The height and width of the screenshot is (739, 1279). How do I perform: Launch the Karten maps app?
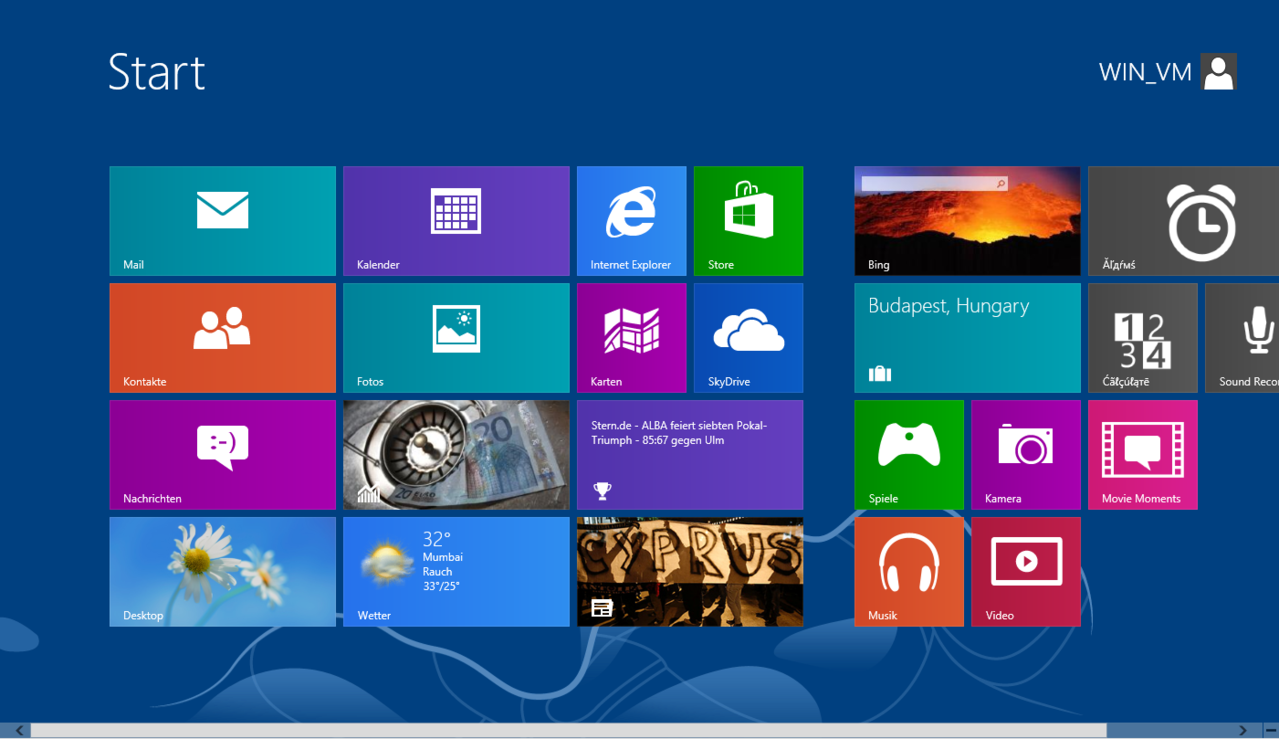coord(631,337)
